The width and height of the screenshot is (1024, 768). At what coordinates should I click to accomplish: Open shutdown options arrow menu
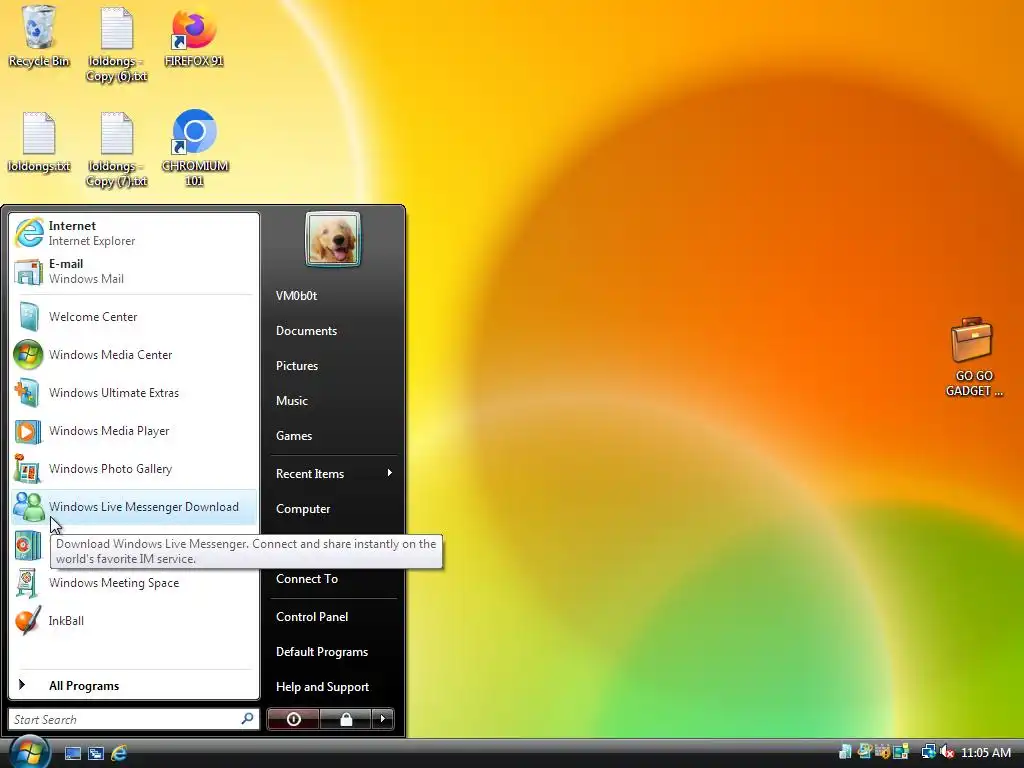[x=383, y=719]
